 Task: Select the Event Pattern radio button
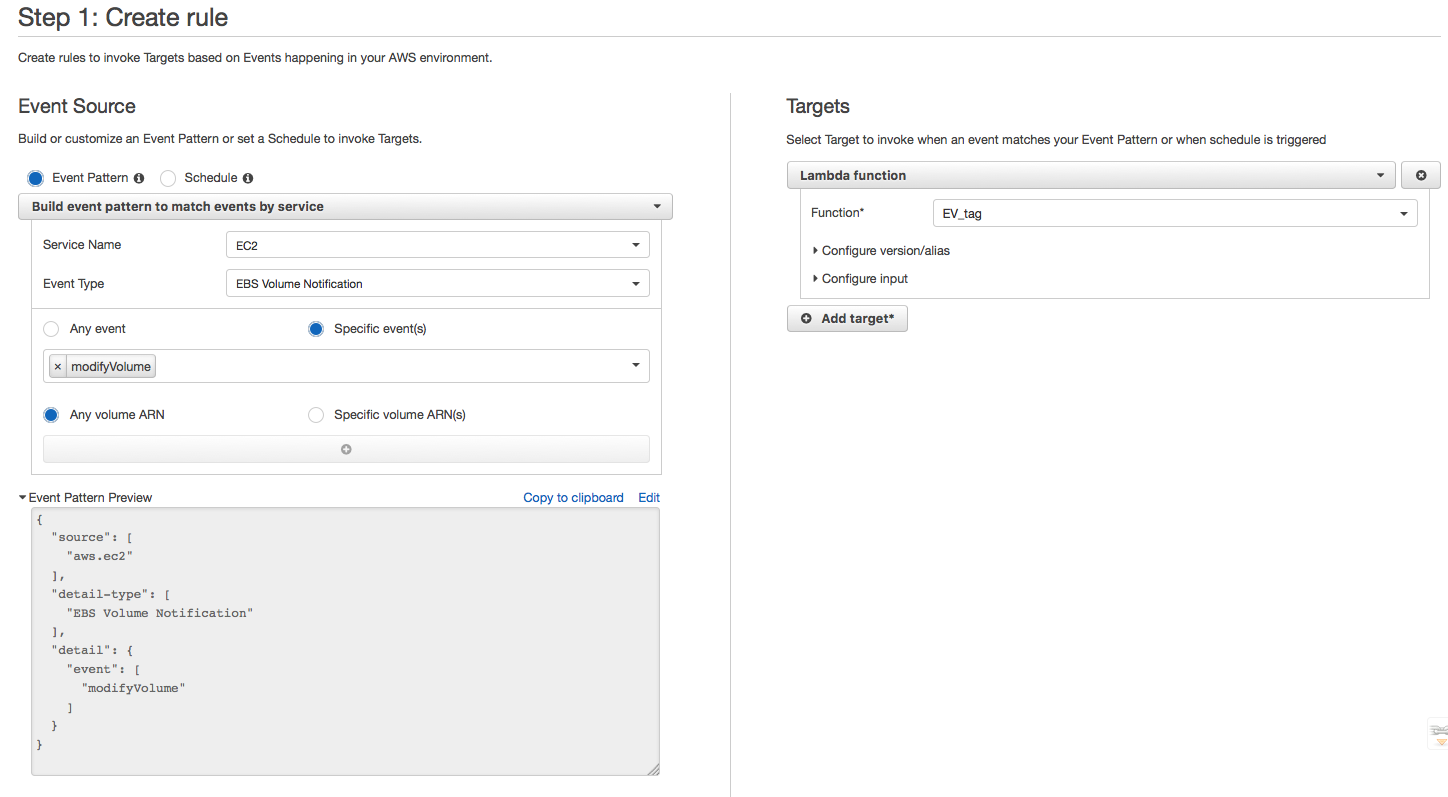point(36,178)
